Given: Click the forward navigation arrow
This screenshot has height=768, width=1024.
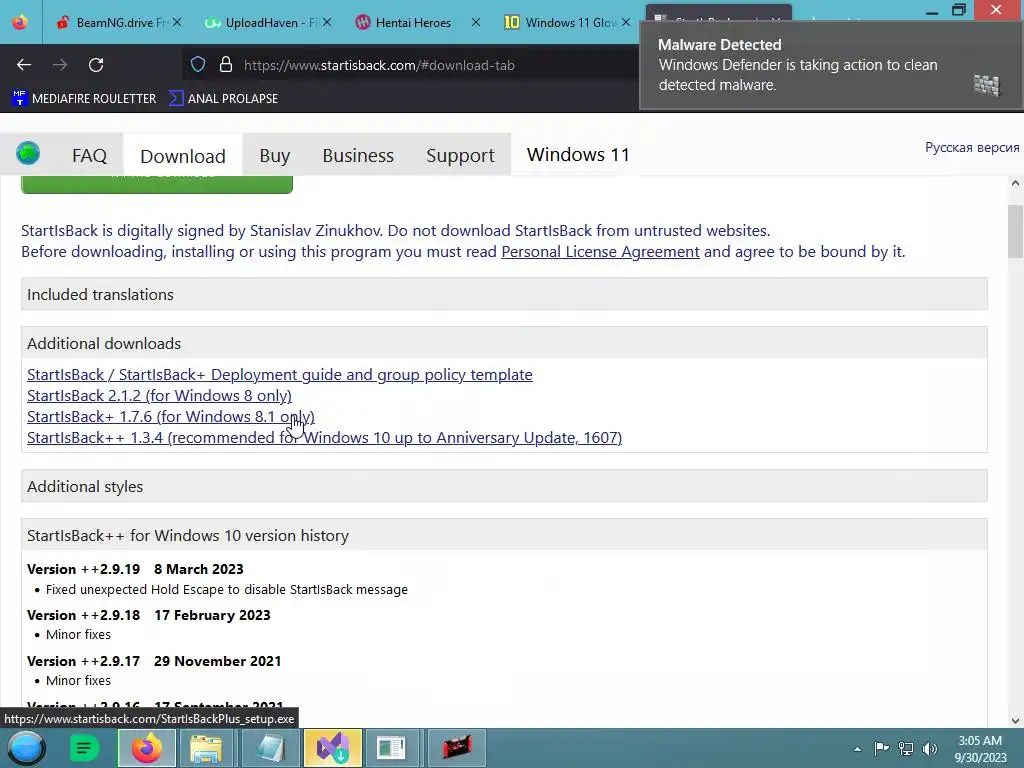Looking at the screenshot, I should click(x=60, y=65).
